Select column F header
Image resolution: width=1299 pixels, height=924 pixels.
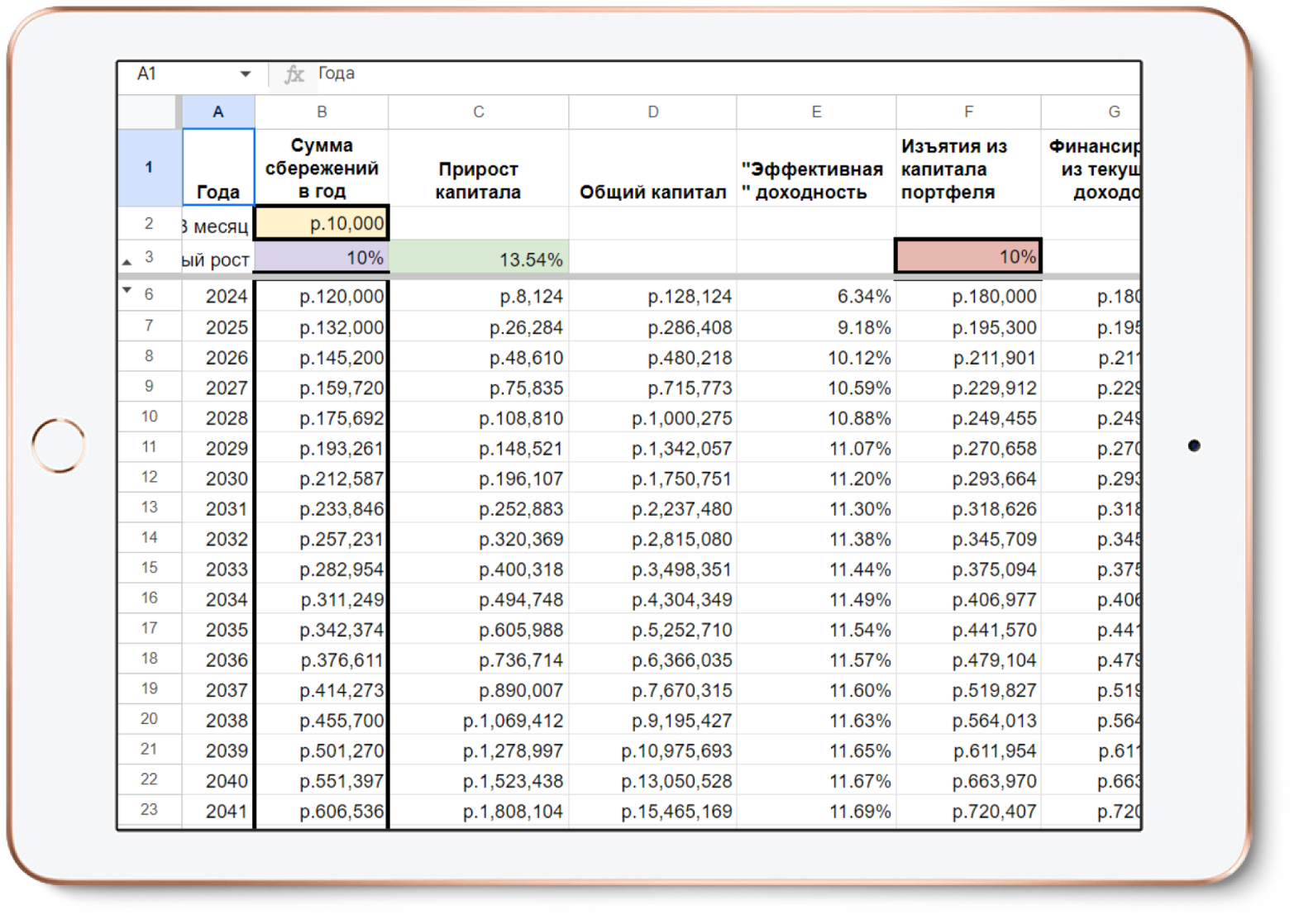(x=968, y=112)
